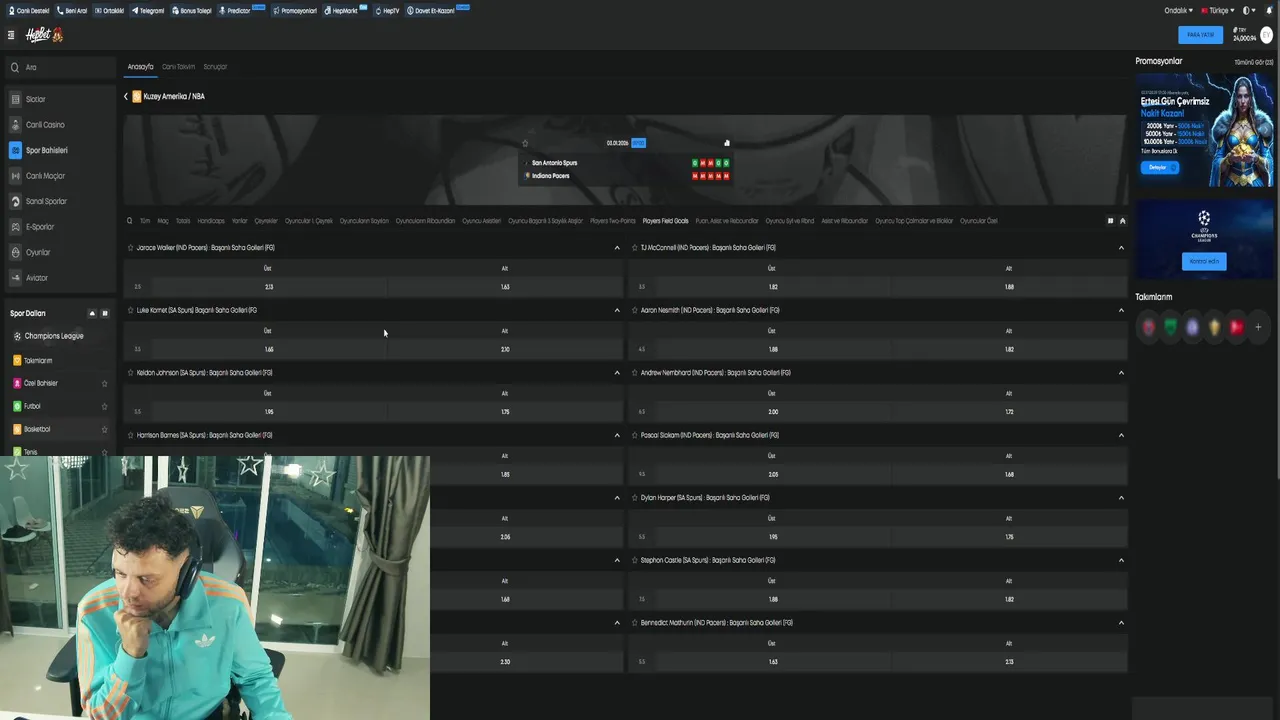The image size is (1280, 720).
Task: Switch to the Sonuçlar tab
Action: tap(215, 67)
